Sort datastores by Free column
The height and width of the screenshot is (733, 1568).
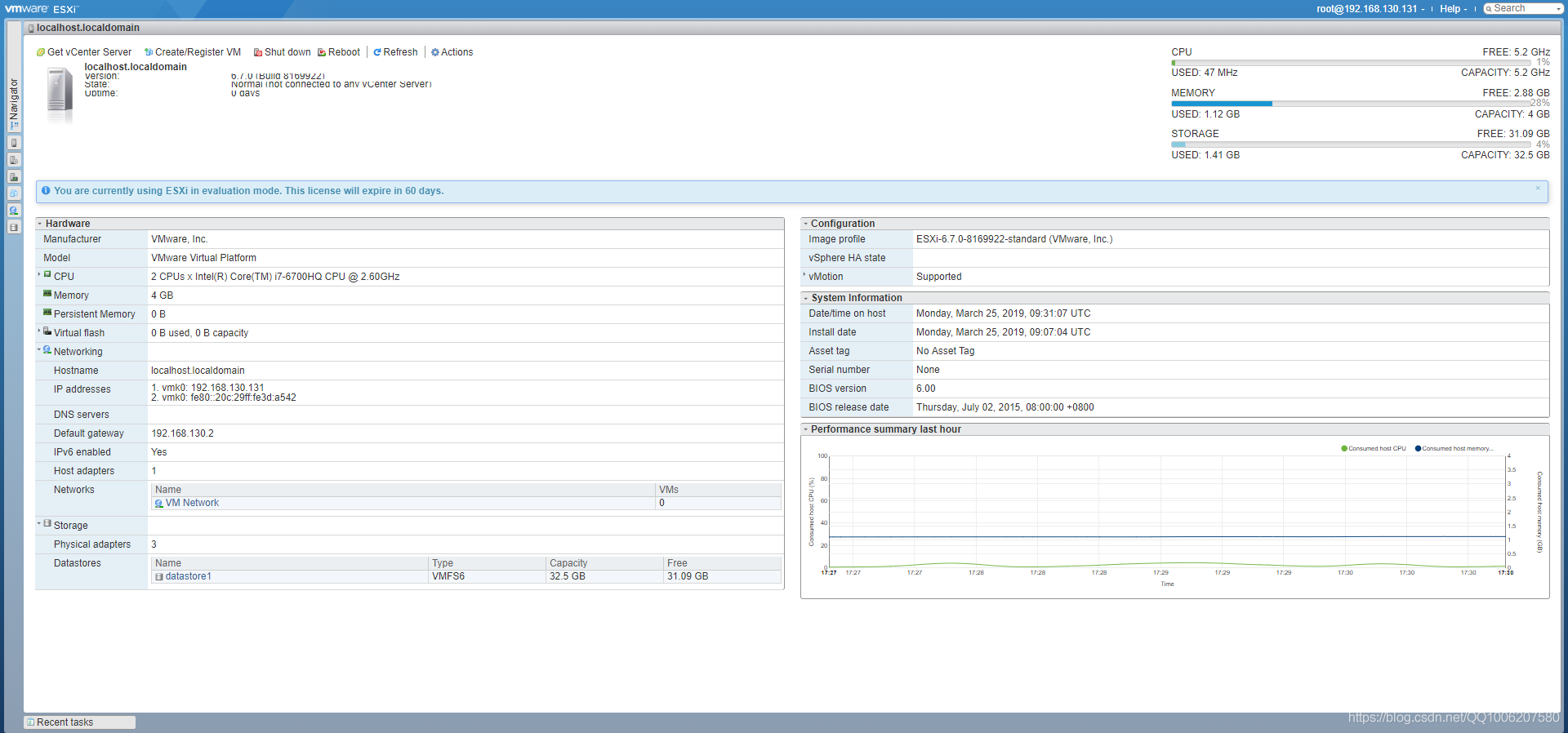pos(723,564)
